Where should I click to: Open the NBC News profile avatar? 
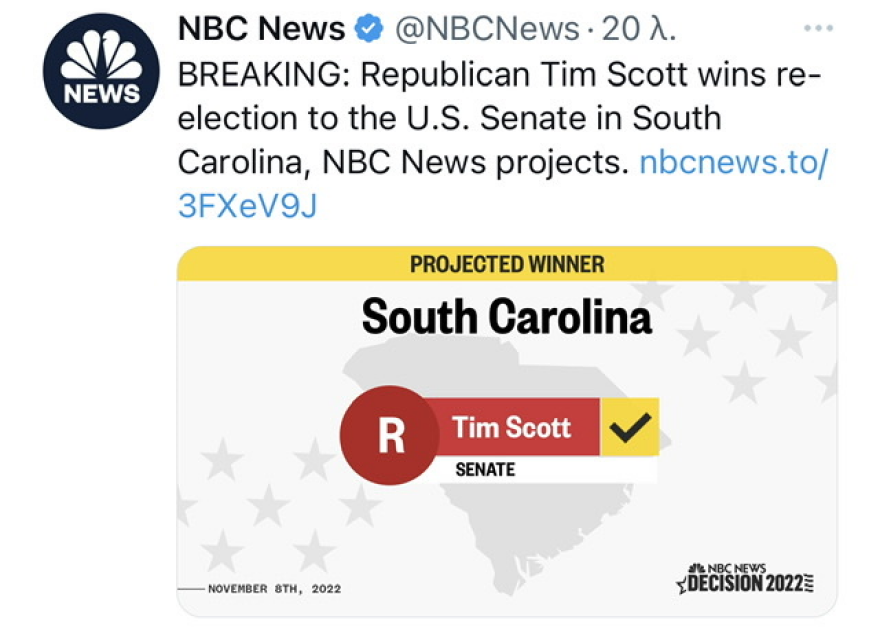101,72
